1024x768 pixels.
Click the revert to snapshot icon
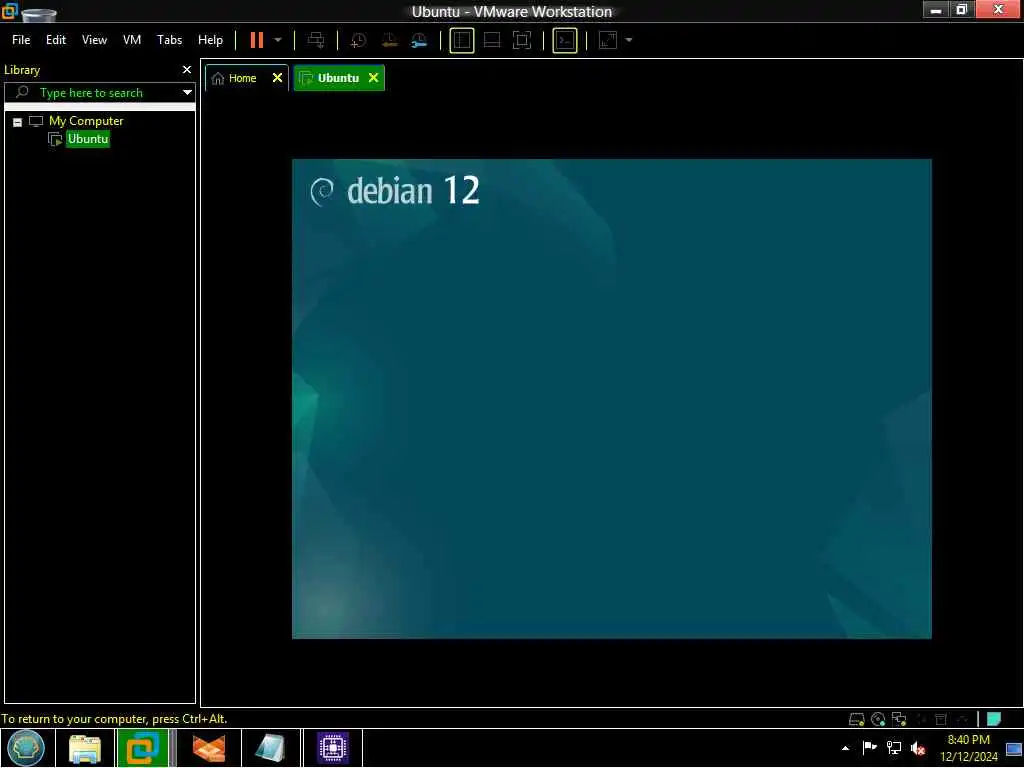[x=389, y=40]
